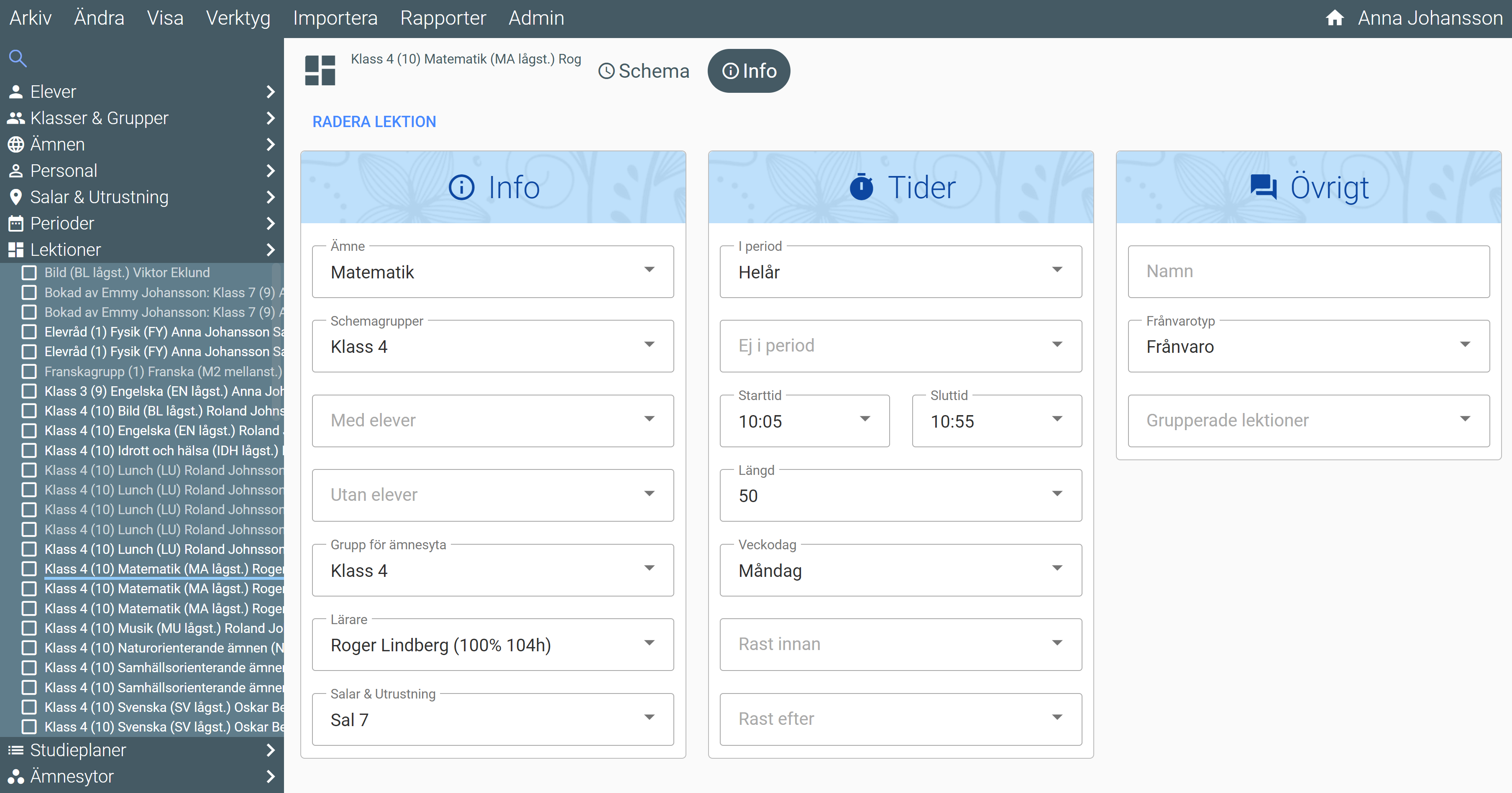Screen dimensions: 1512x793
Task: Click the Anna Johansson user name
Action: coord(1429,18)
